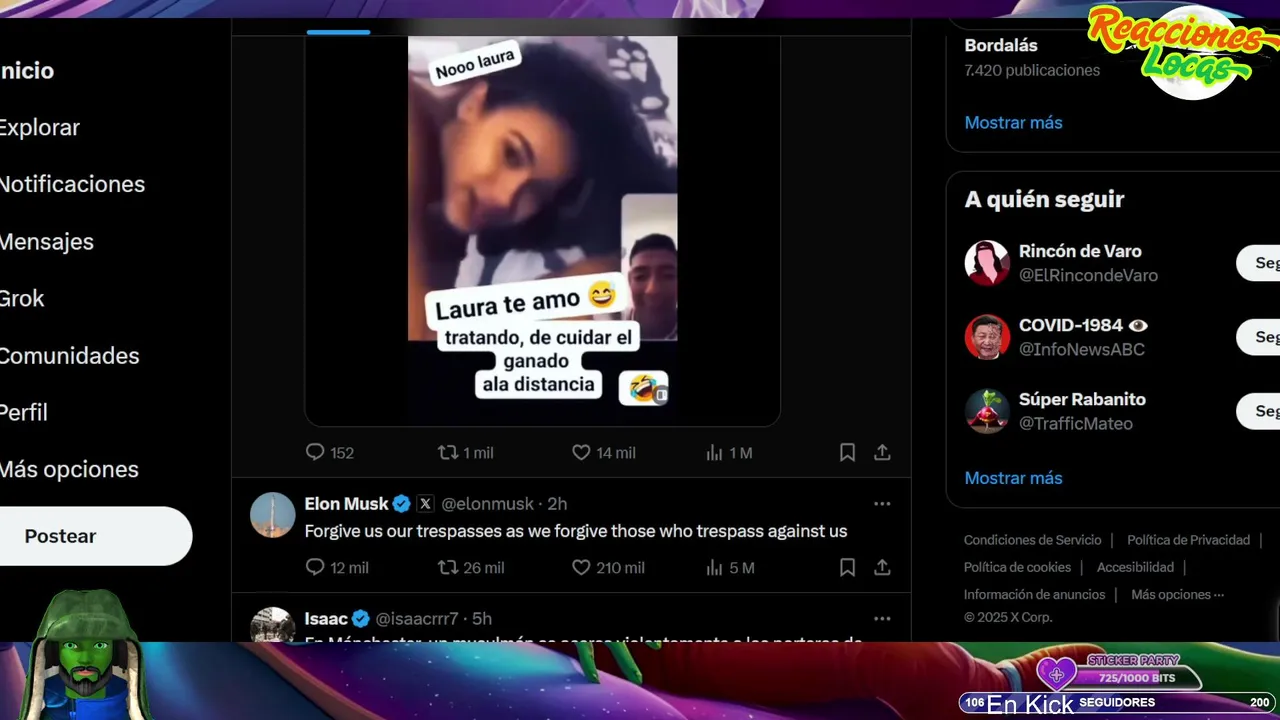
Task: Open Mensajes in the sidebar
Action: tap(47, 242)
